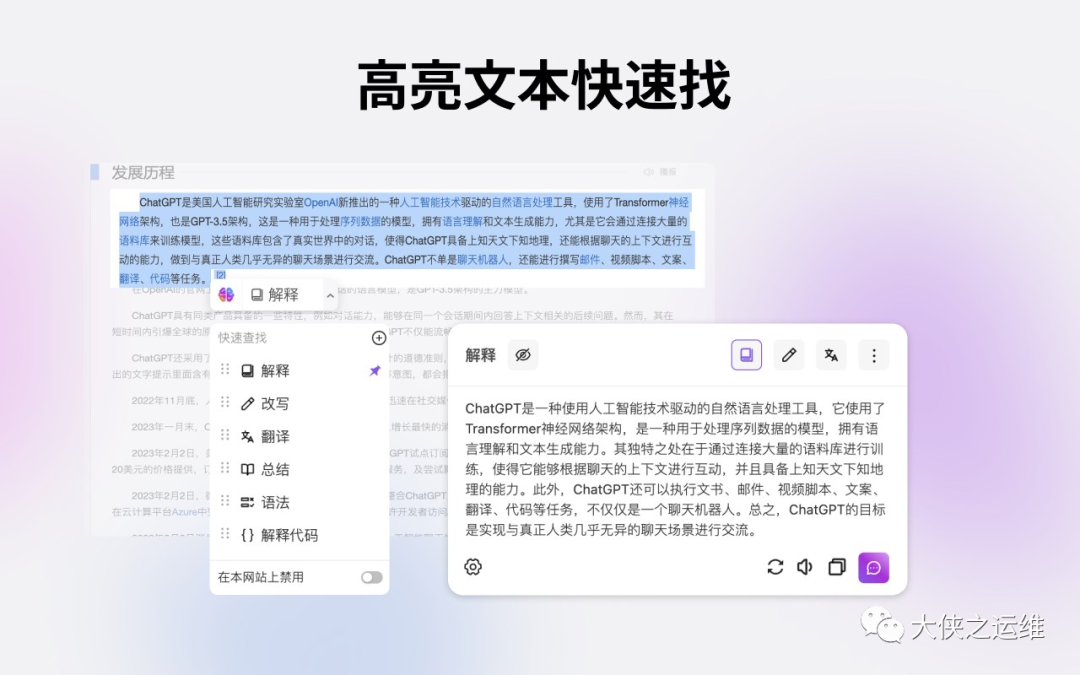Open settings gear in result panel
Image resolution: width=1080 pixels, height=675 pixels.
tap(473, 567)
